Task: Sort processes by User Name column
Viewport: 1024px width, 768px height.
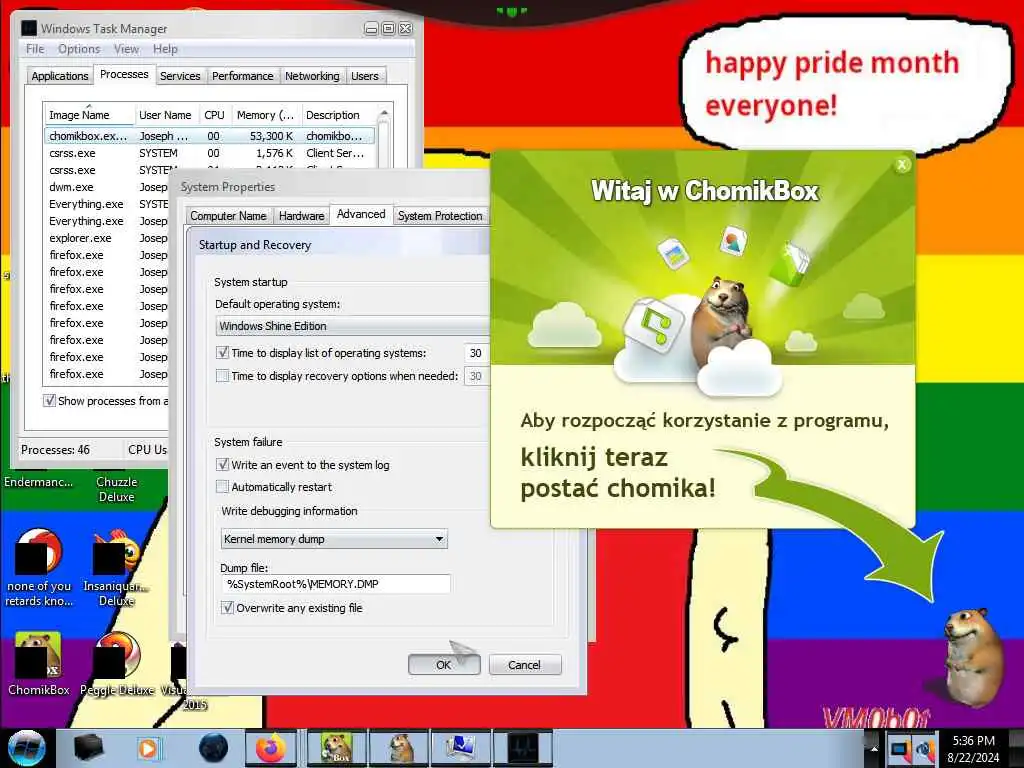Action: (165, 115)
